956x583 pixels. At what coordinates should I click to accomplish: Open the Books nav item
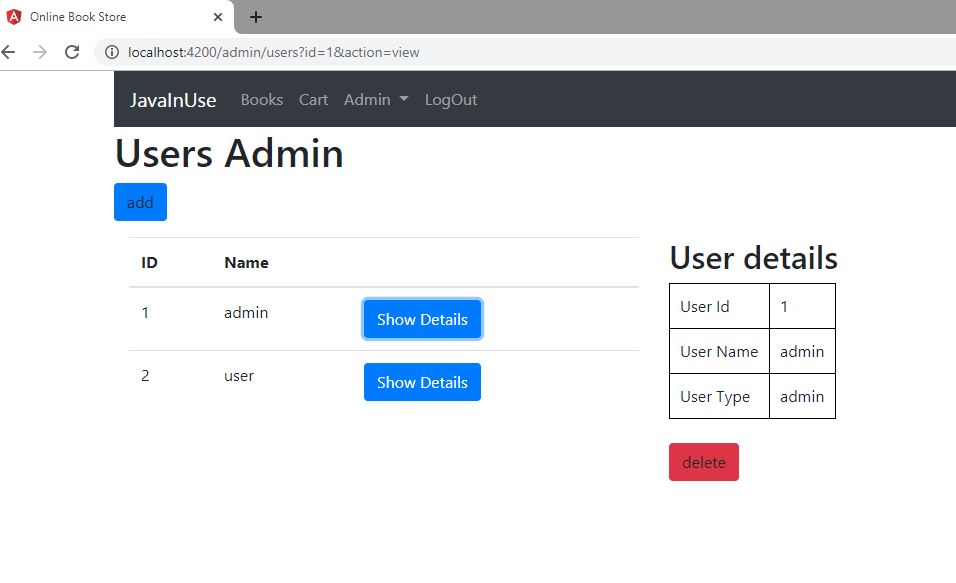coord(262,99)
